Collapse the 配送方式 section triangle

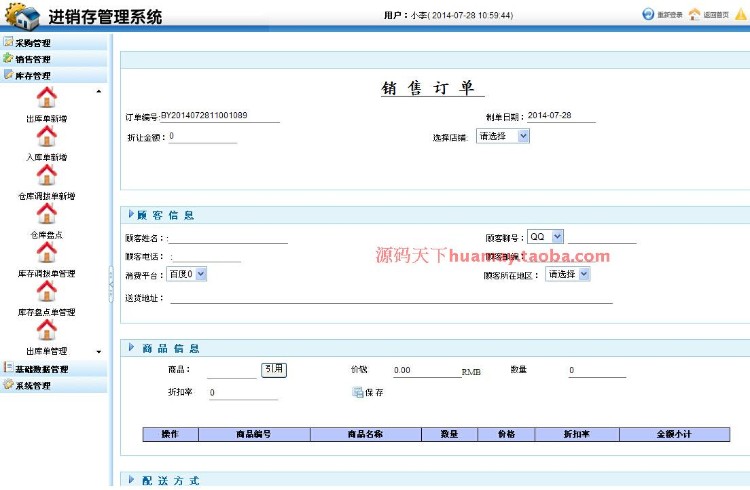coord(131,479)
